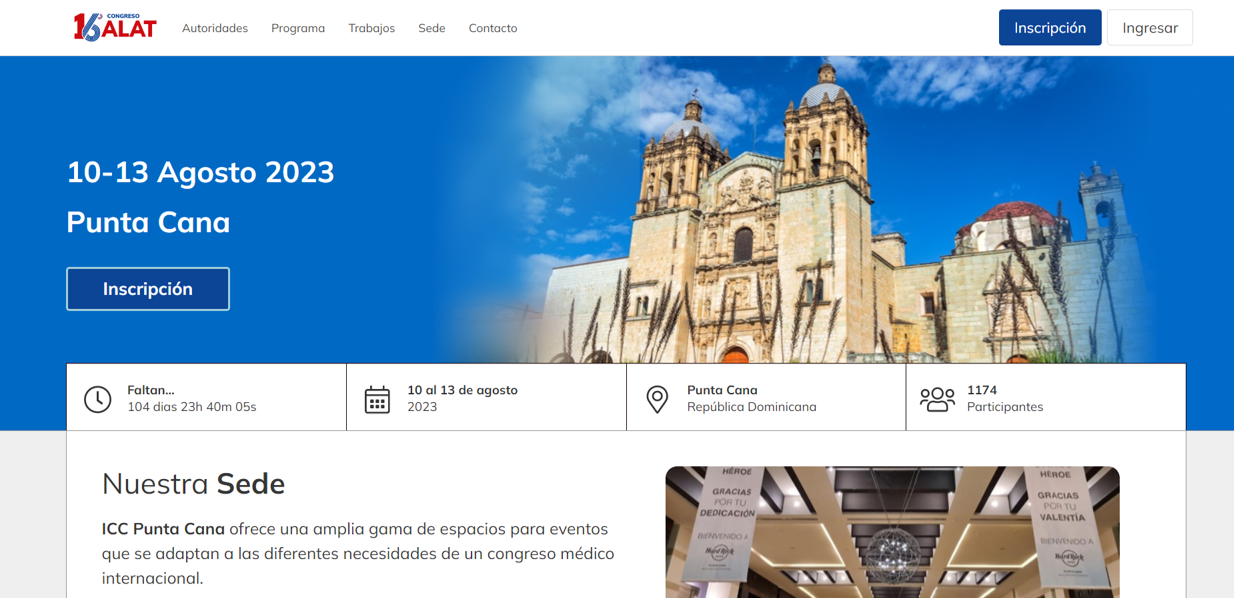
Task: Click the clock icon beside the countdown
Action: tap(97, 399)
